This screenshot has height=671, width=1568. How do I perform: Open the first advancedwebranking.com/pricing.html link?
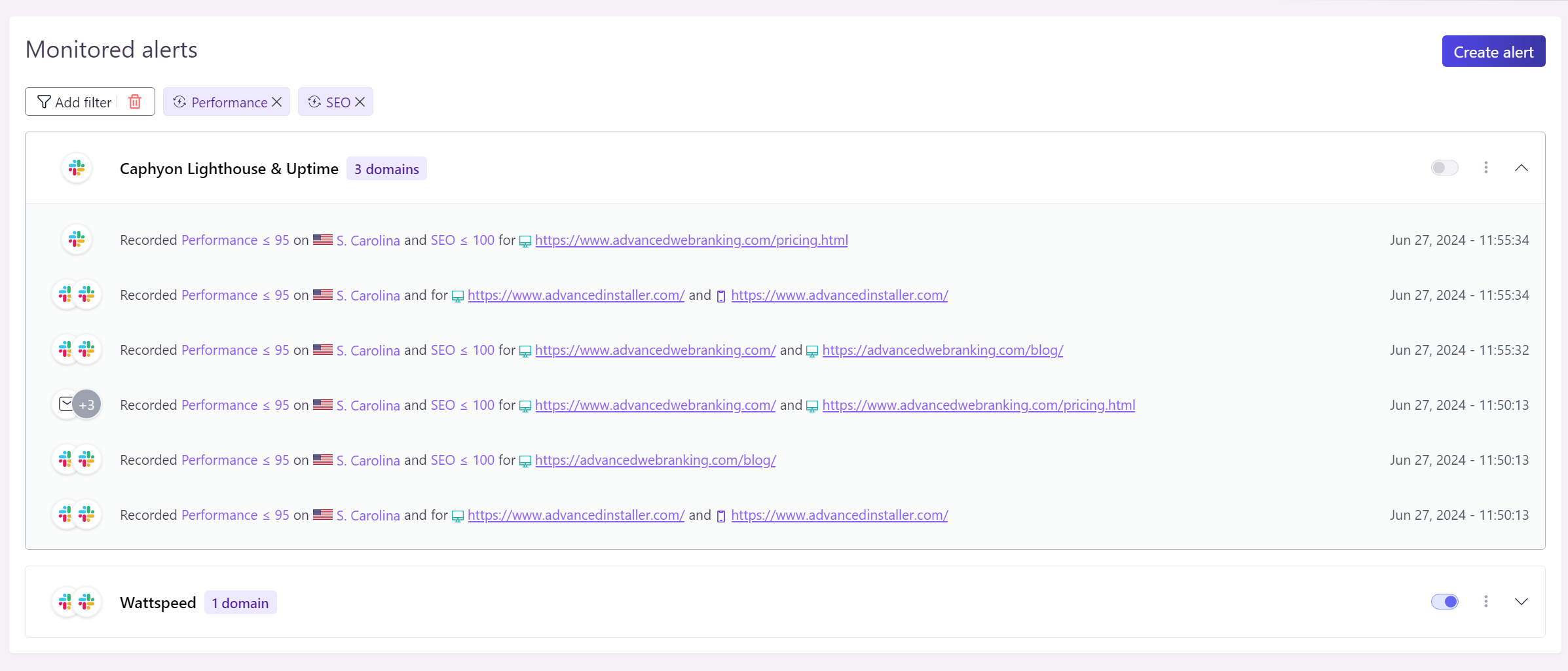[x=691, y=240]
